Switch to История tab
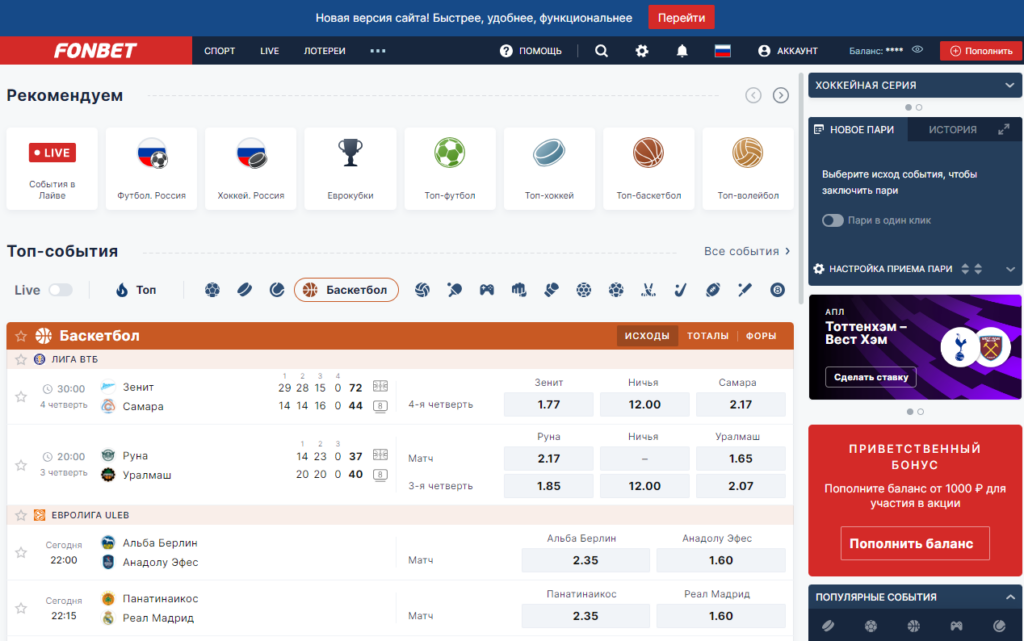 click(x=953, y=129)
